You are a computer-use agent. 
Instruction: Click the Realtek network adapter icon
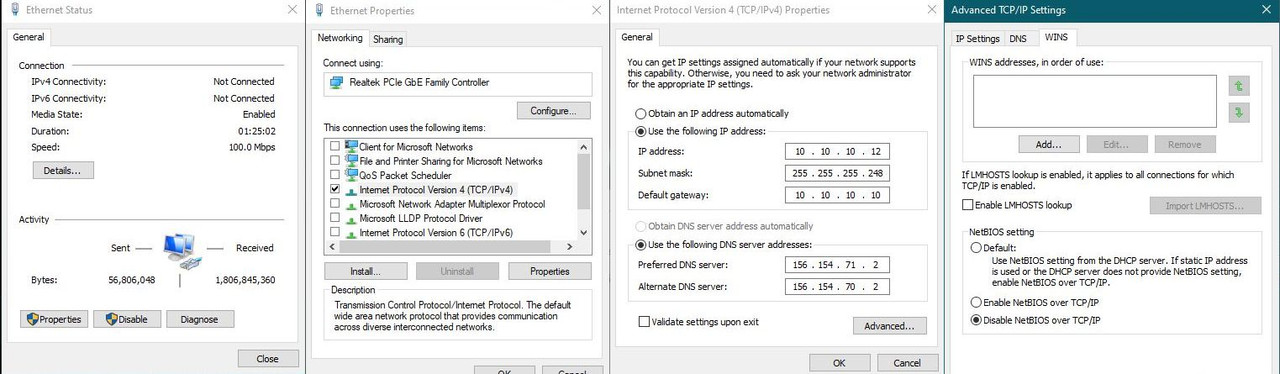pos(336,82)
